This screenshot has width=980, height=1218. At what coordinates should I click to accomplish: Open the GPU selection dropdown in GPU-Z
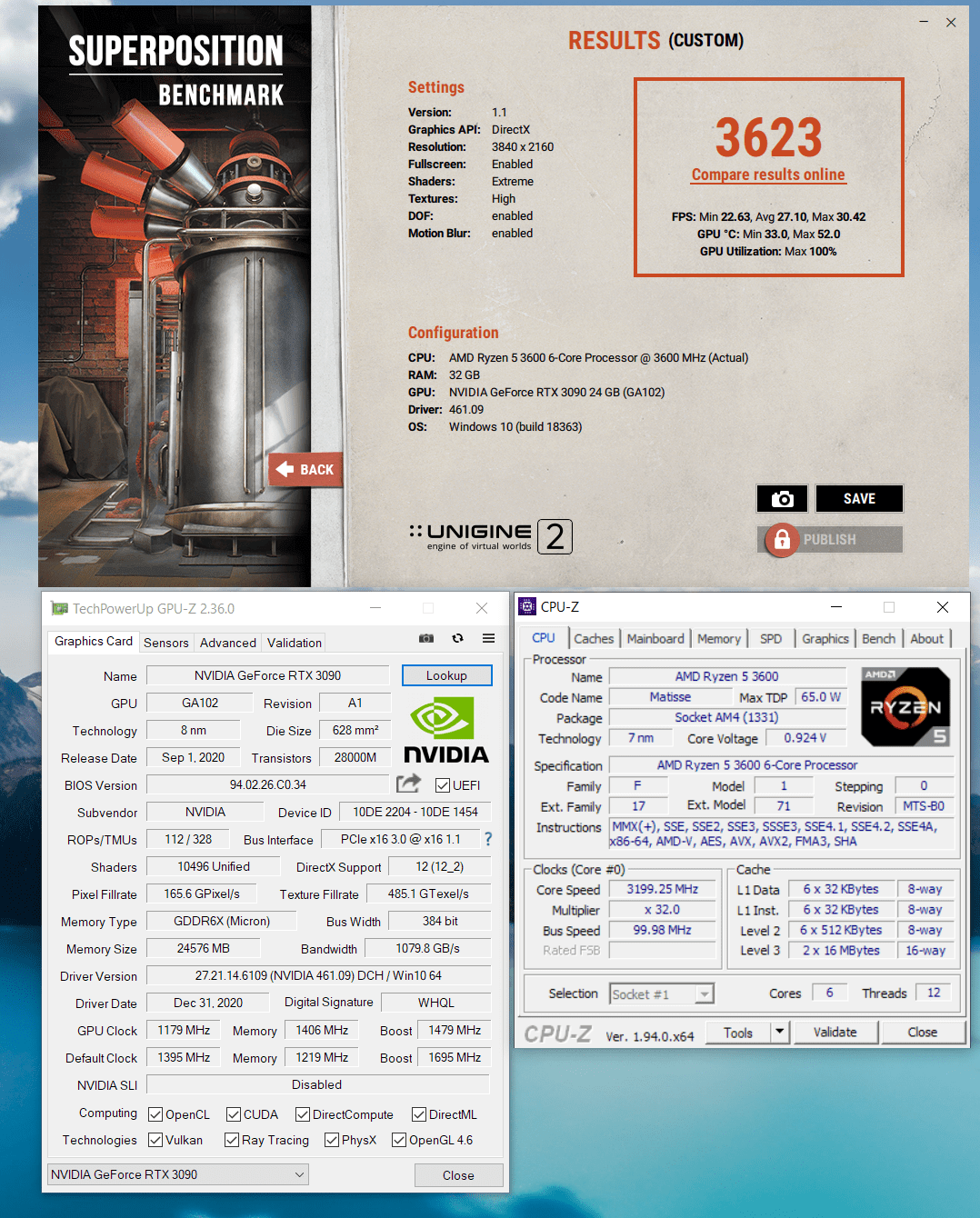pos(178,1174)
